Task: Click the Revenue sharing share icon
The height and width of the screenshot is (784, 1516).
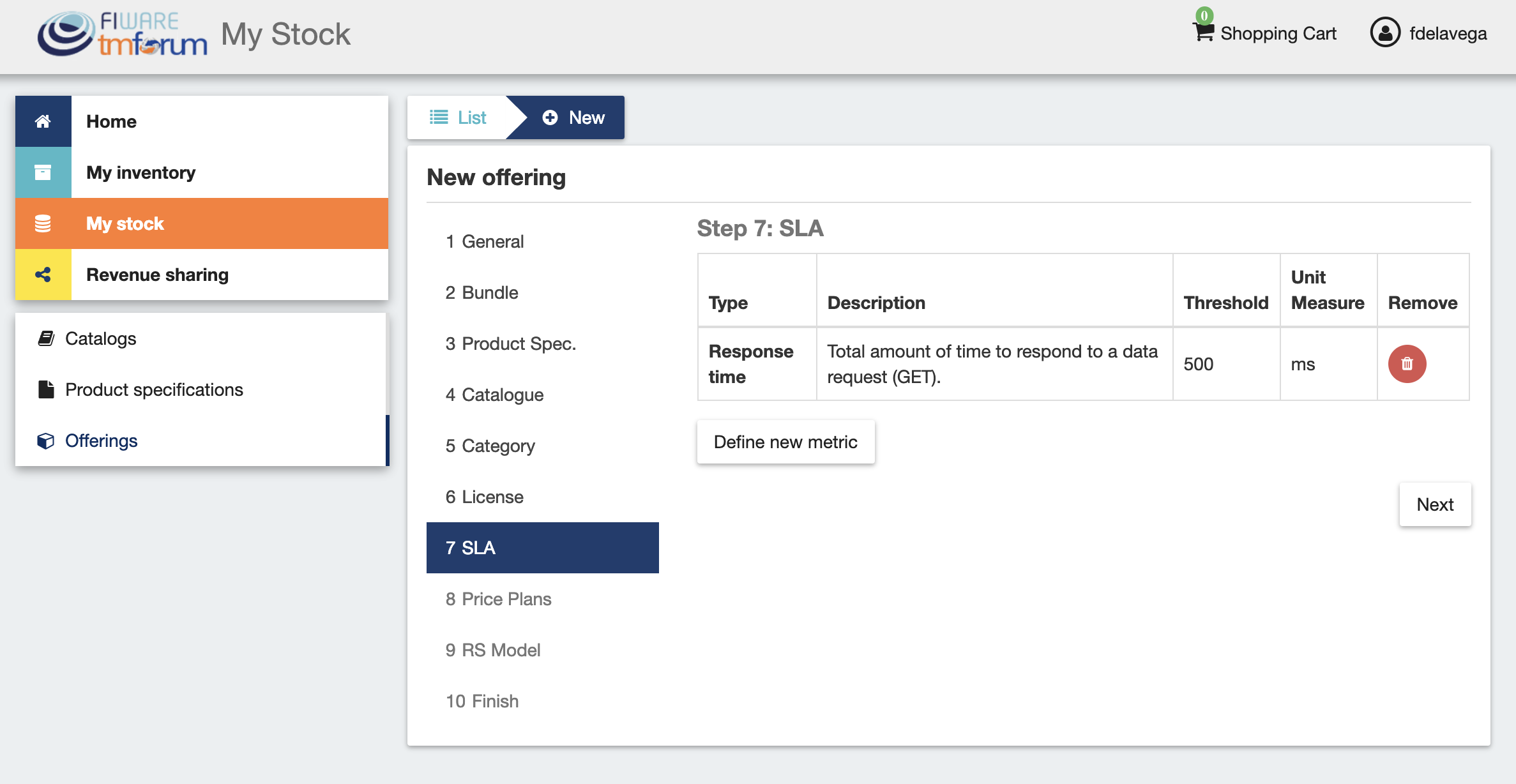Action: coord(43,275)
